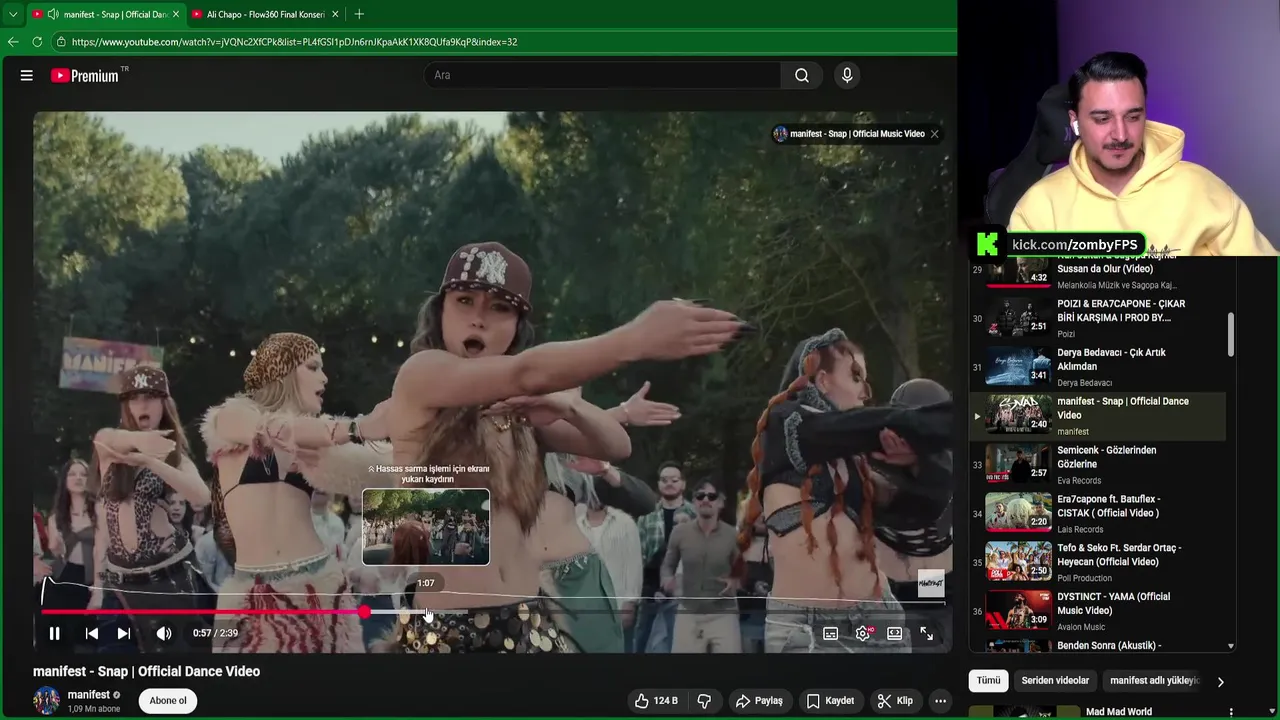This screenshot has height=720, width=1280.
Task: Play Semicenk - Gözlerinden Gözlerine
Action: click(1098, 465)
